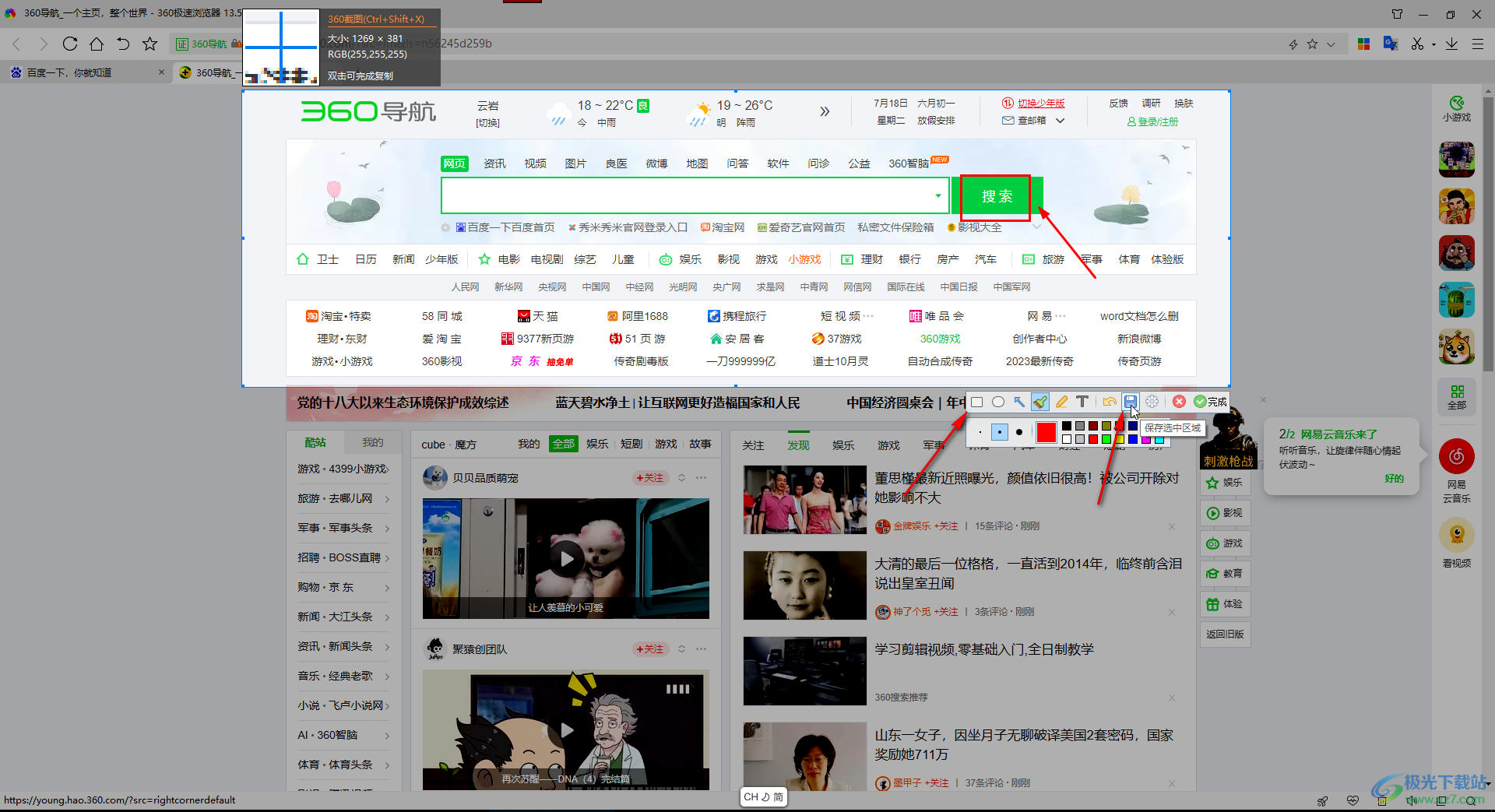The image size is (1495, 812).
Task: Click the 返回旧版 button
Action: click(1225, 634)
